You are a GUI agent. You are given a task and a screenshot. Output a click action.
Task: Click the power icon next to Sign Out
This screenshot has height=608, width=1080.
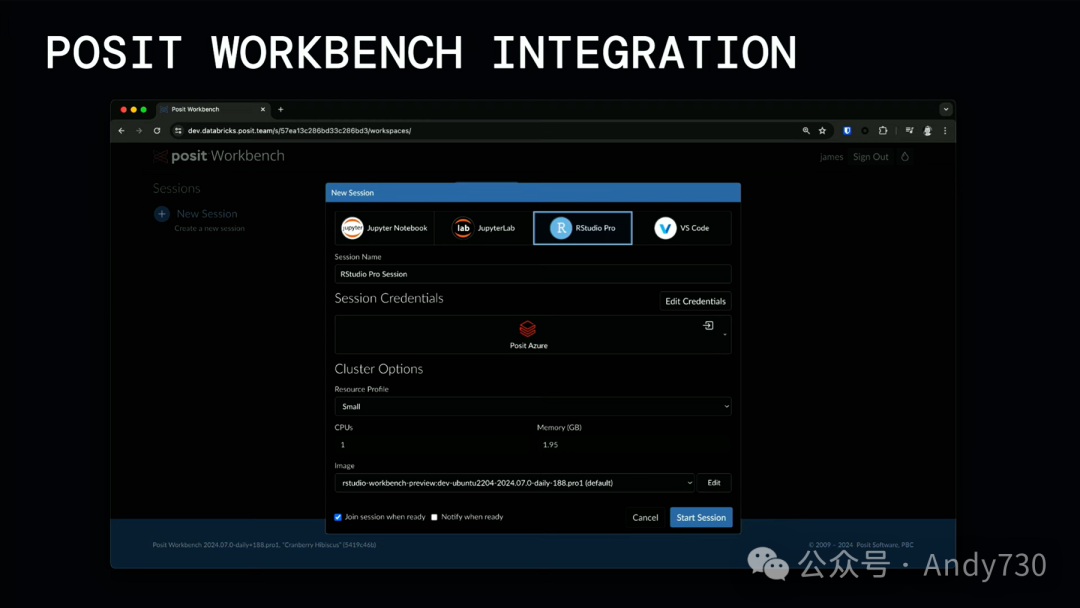coord(905,157)
